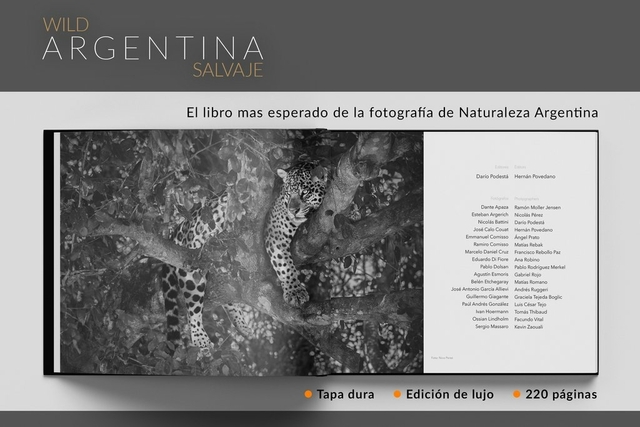
Task: Click the orange bullet beside Tapa dura
Action: click(309, 394)
